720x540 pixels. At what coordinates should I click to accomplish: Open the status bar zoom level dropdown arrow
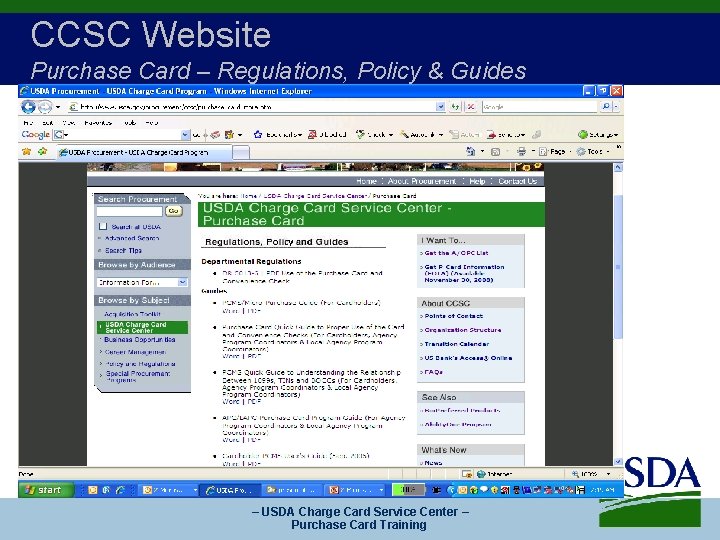click(x=608, y=474)
